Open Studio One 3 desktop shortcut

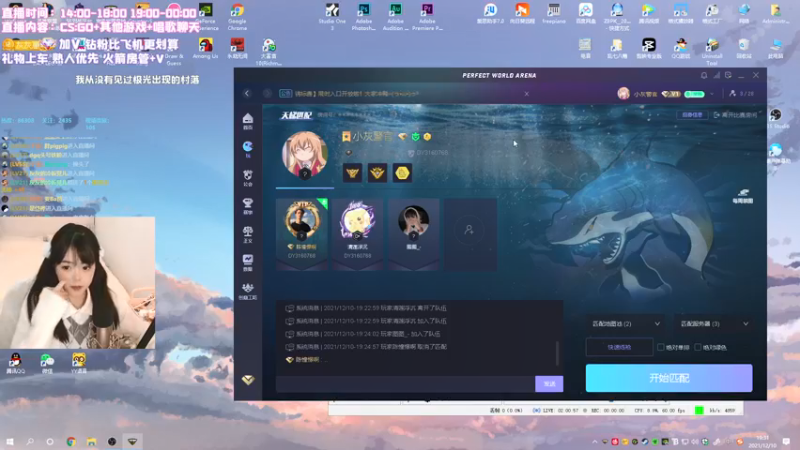[x=332, y=17]
